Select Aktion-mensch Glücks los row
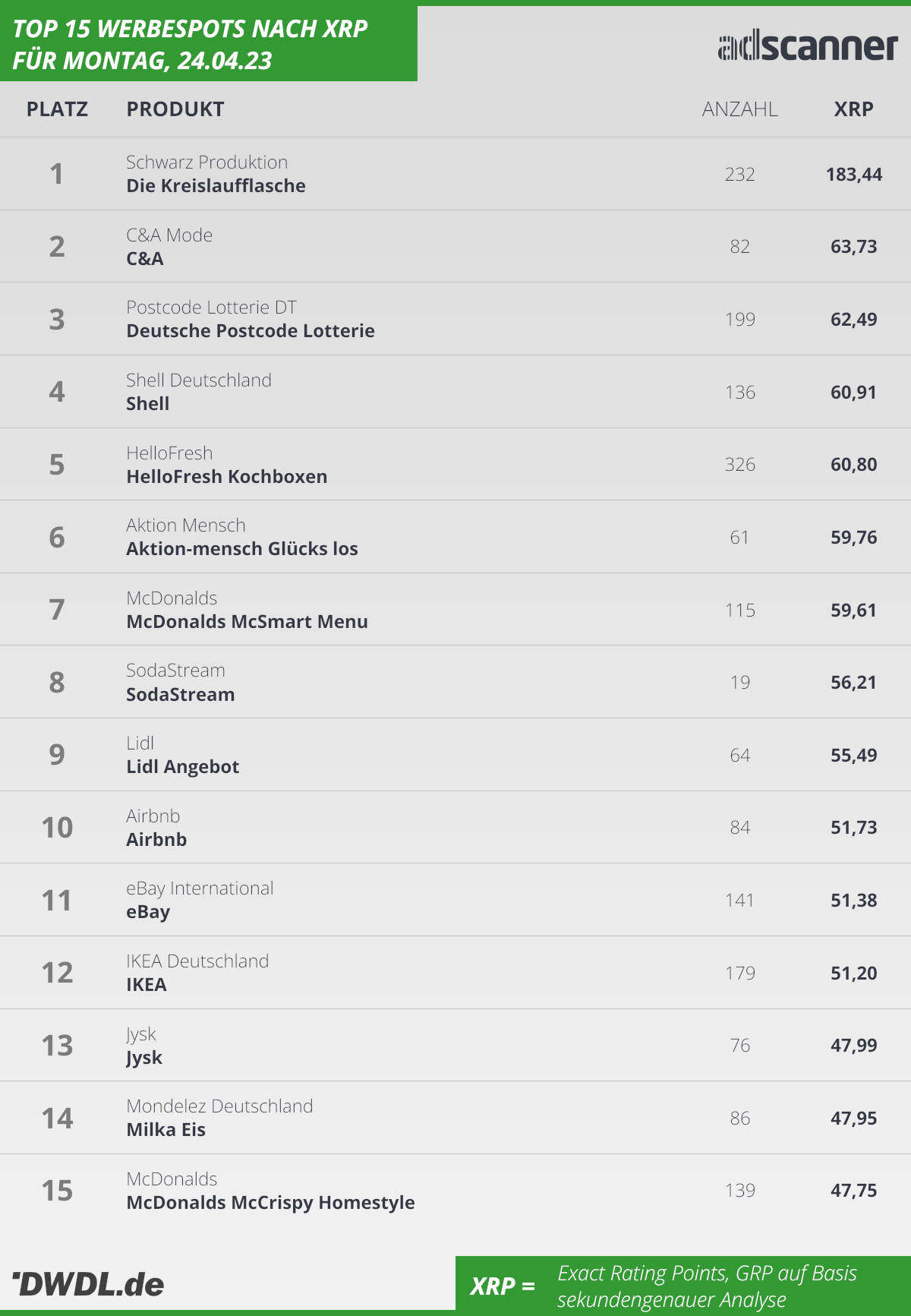The image size is (911, 1316). [x=455, y=537]
